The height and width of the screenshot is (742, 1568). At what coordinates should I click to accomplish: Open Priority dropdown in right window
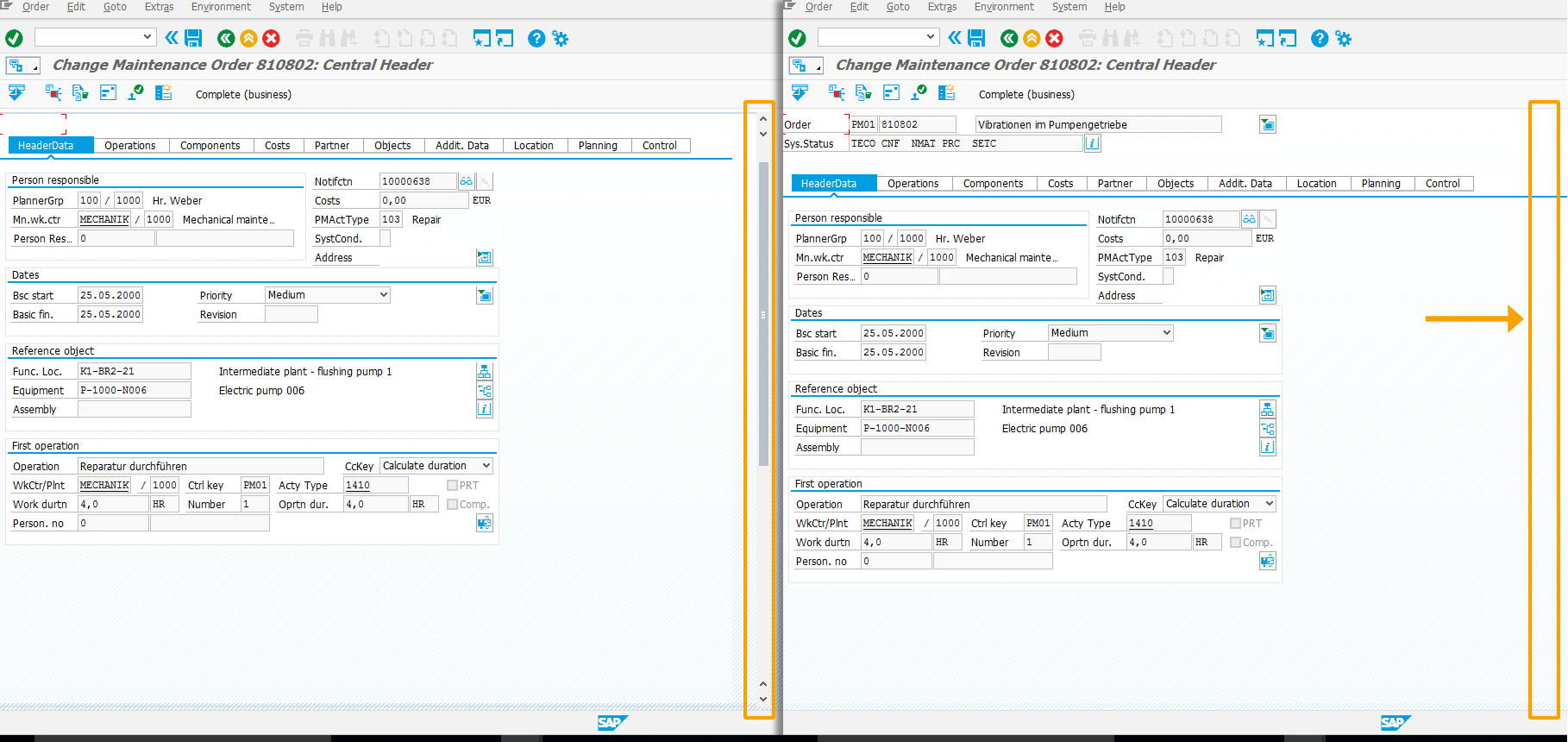pos(1167,333)
